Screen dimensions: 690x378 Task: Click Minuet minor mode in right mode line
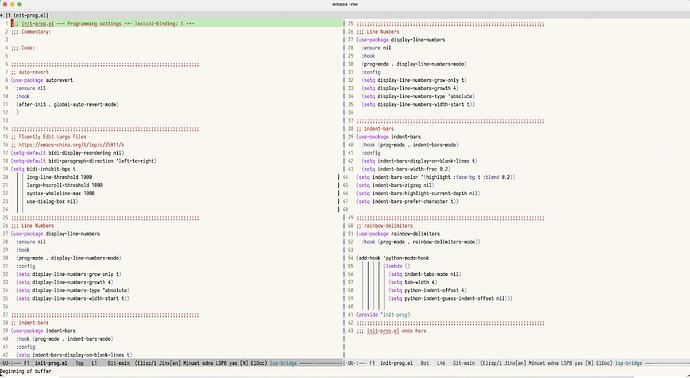(536, 363)
